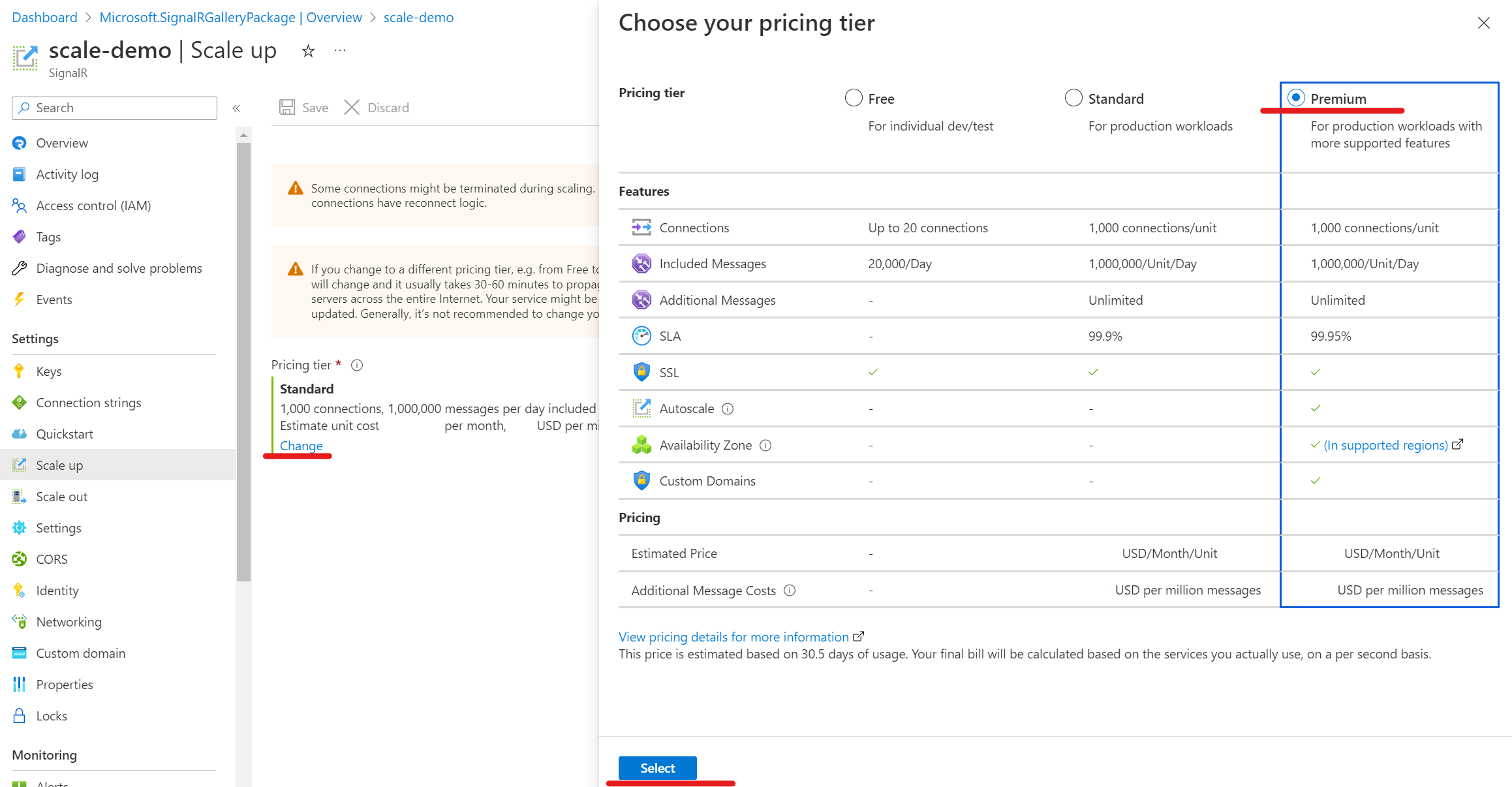Click the Connections feature icon

pos(640,227)
